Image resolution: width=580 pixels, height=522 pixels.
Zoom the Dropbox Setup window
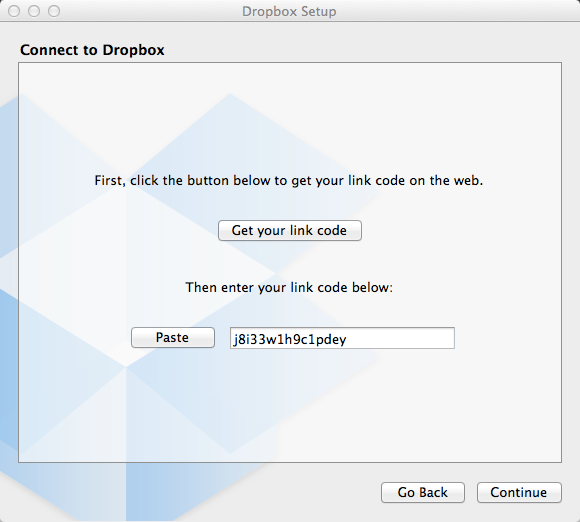point(54,11)
